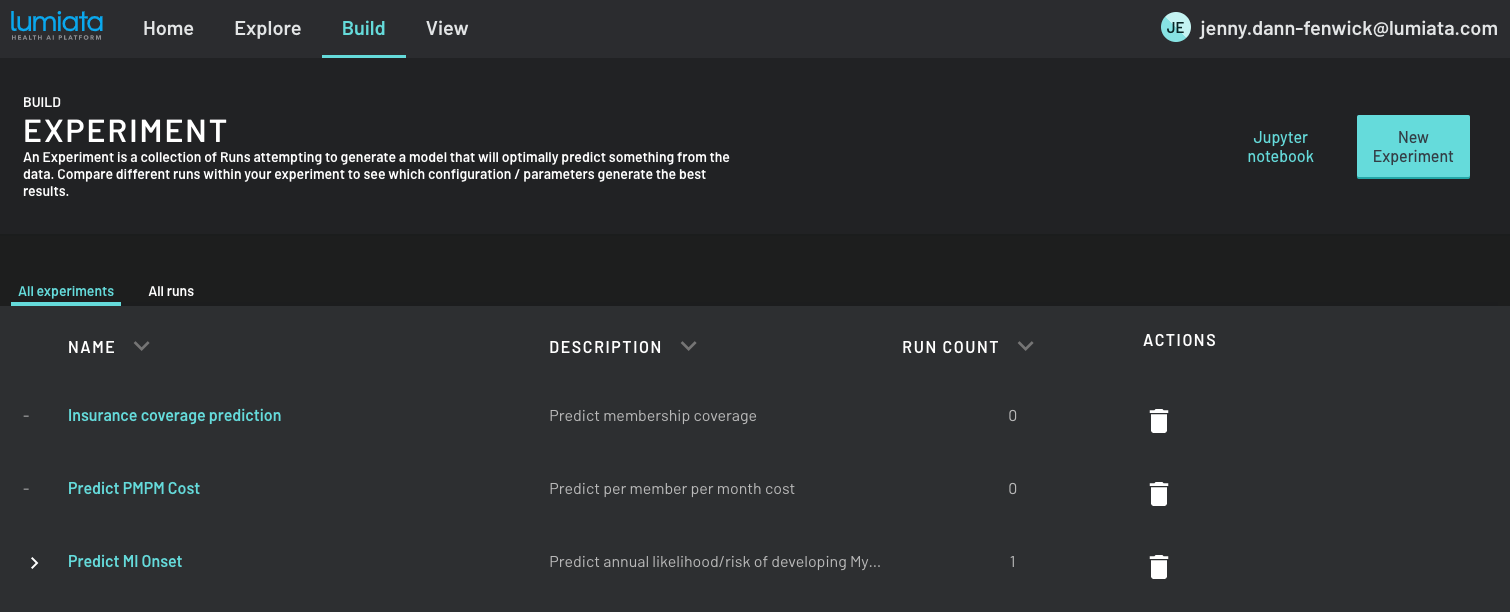Click the JE user avatar
Image resolution: width=1510 pixels, height=612 pixels.
1175,28
